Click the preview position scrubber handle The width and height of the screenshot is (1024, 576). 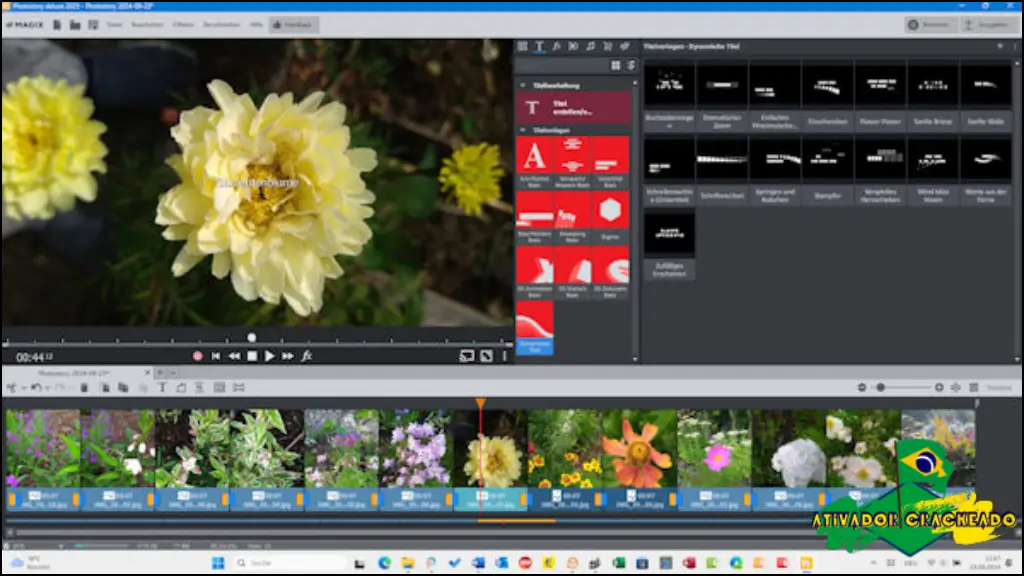[x=251, y=338]
